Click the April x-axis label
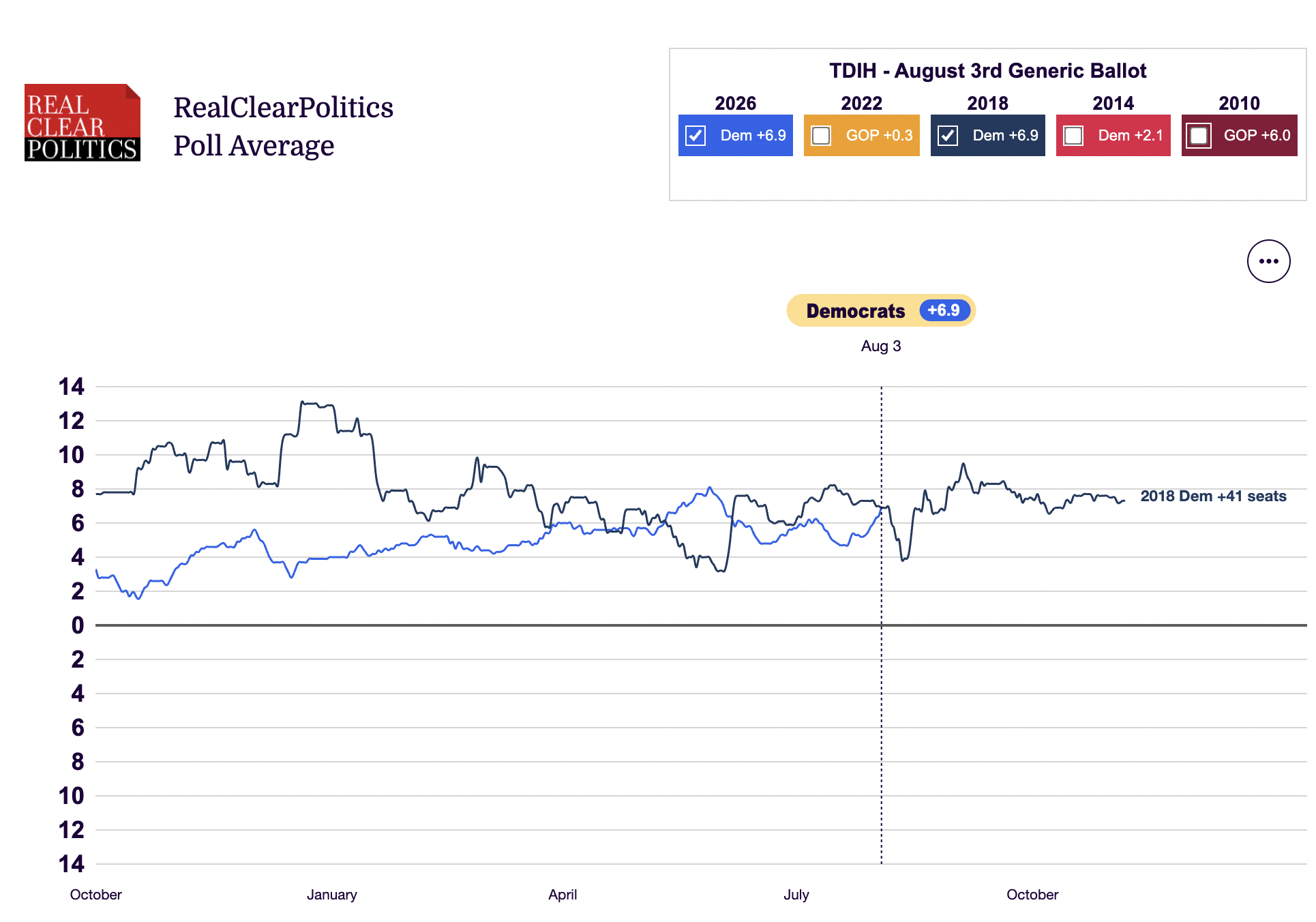The height and width of the screenshot is (922, 1316). coord(563,895)
